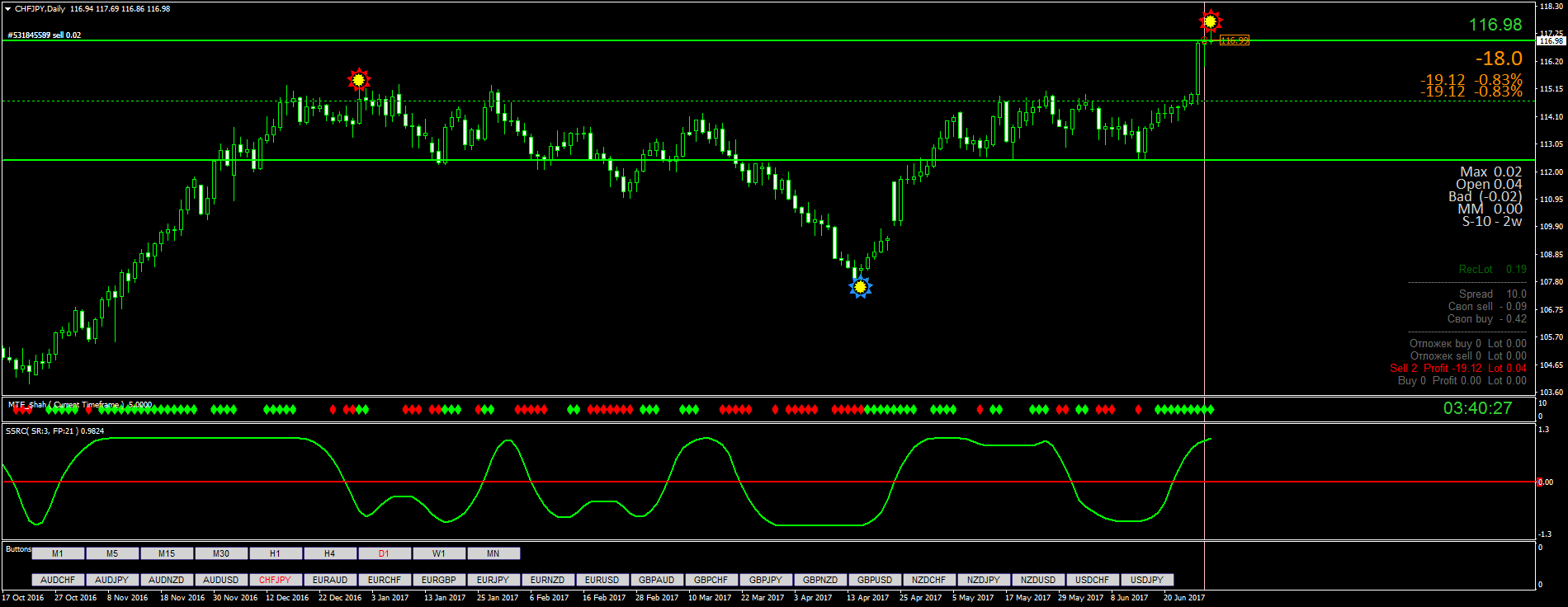Viewport: 1568px width, 607px height.
Task: Switch to GBPAUD pair
Action: pyautogui.click(x=657, y=580)
